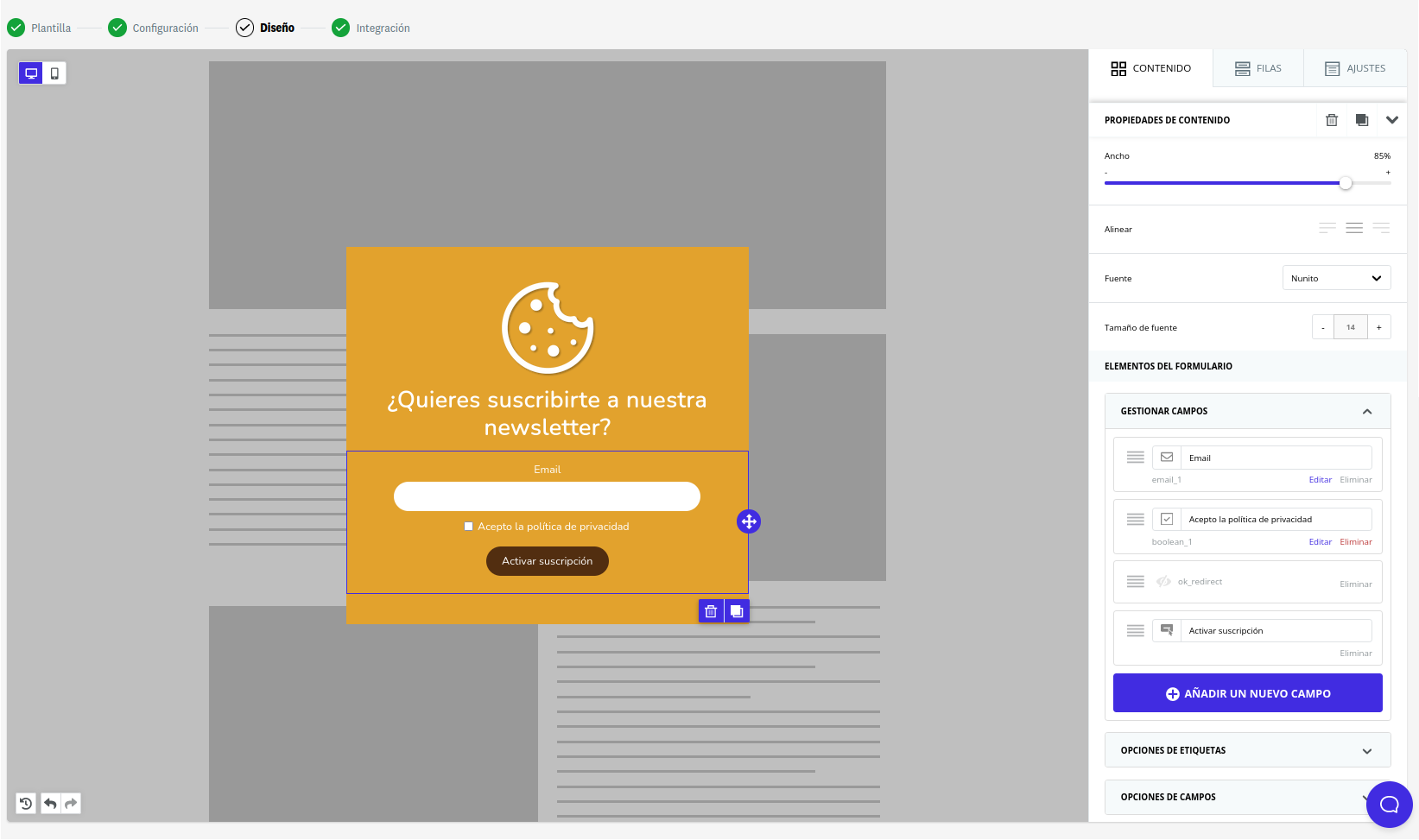
Task: Align content to the left
Action: coord(1327,229)
